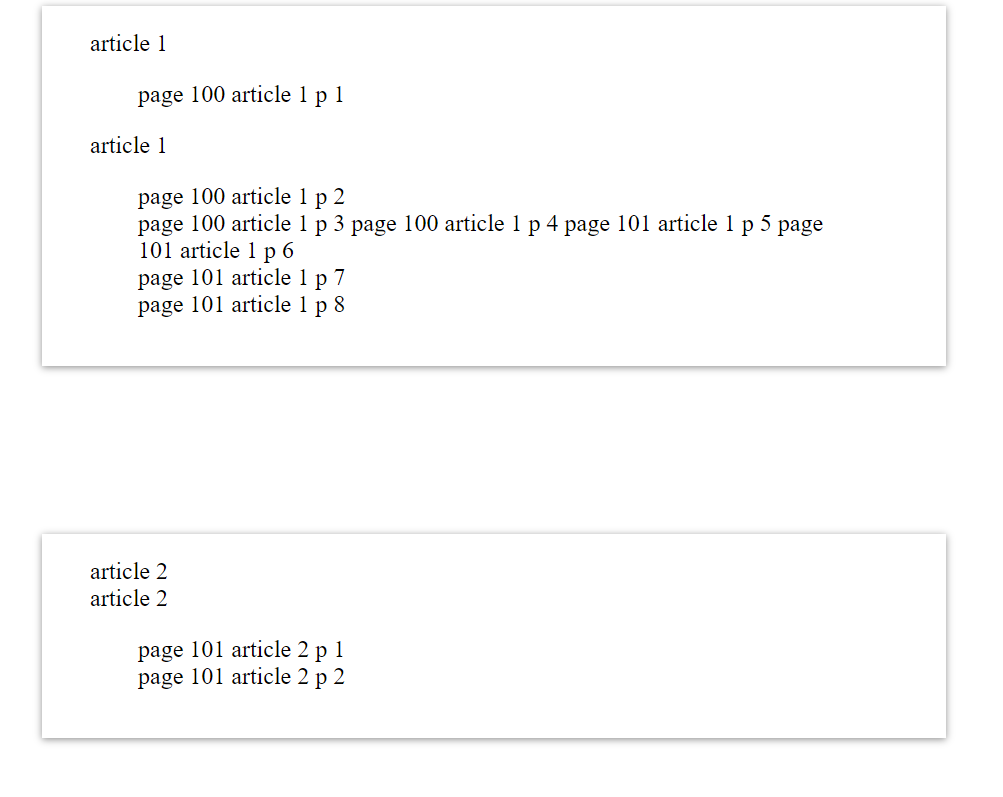The height and width of the screenshot is (797, 1003).
Task: Click the 'page 101 article 1 p 8' line
Action: point(241,305)
